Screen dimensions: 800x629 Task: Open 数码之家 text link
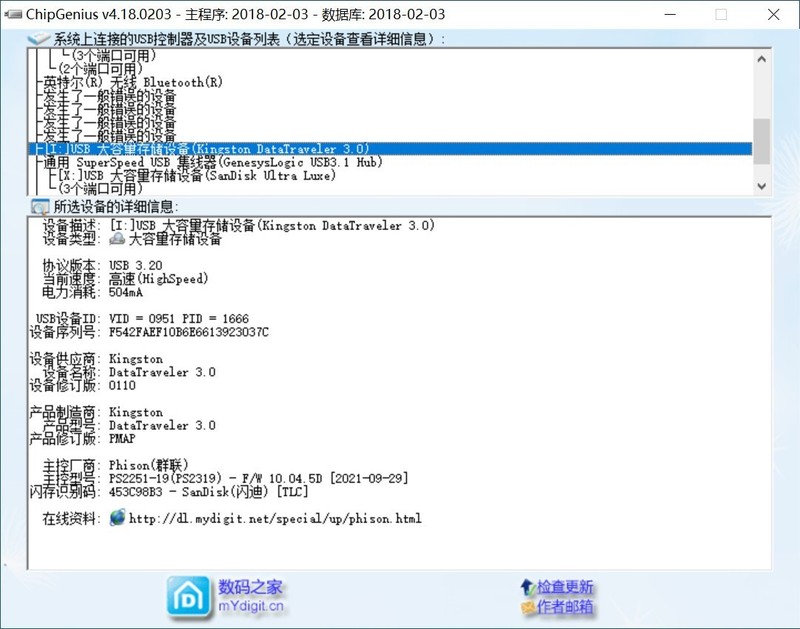click(x=250, y=587)
